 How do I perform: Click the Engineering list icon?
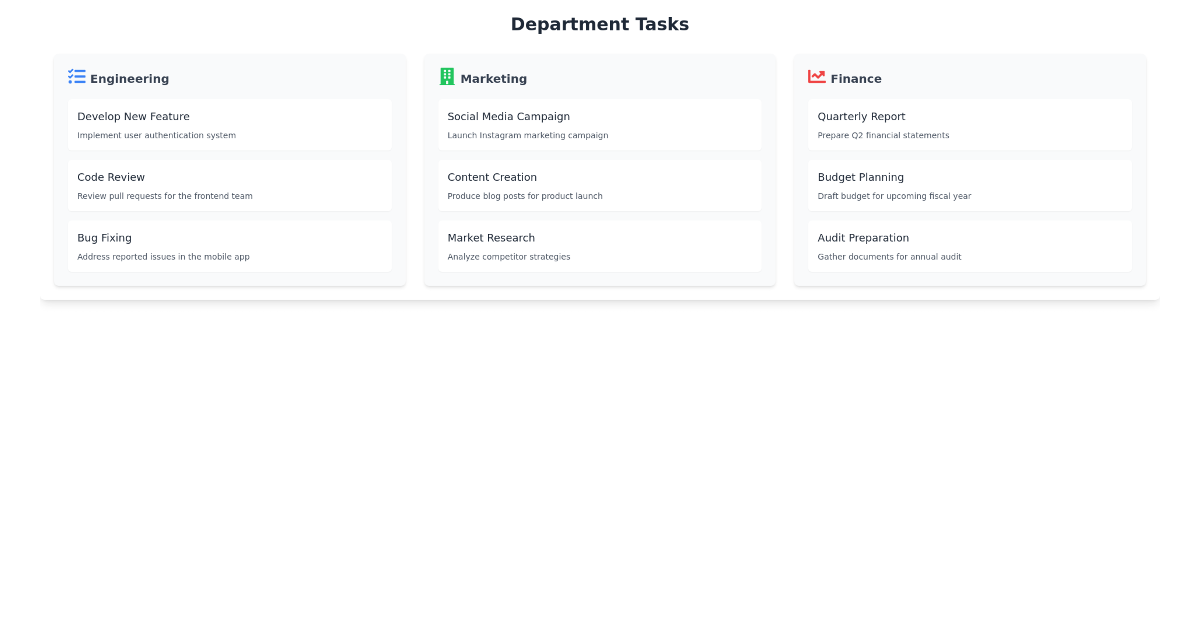76,76
